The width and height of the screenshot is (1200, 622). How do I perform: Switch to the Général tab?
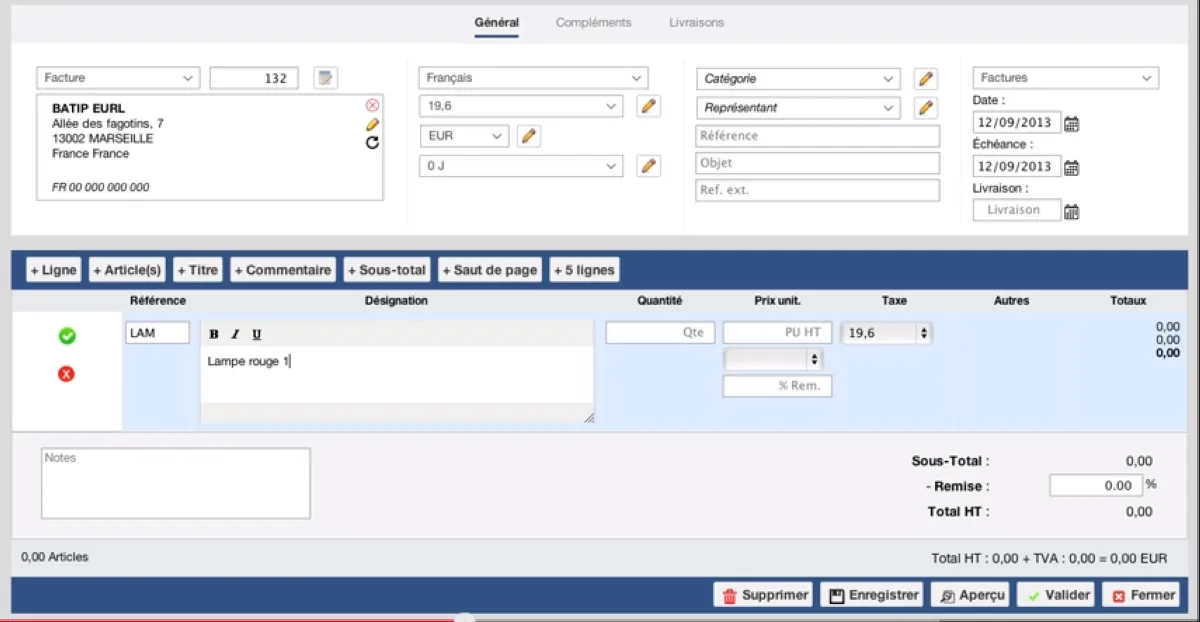click(497, 22)
